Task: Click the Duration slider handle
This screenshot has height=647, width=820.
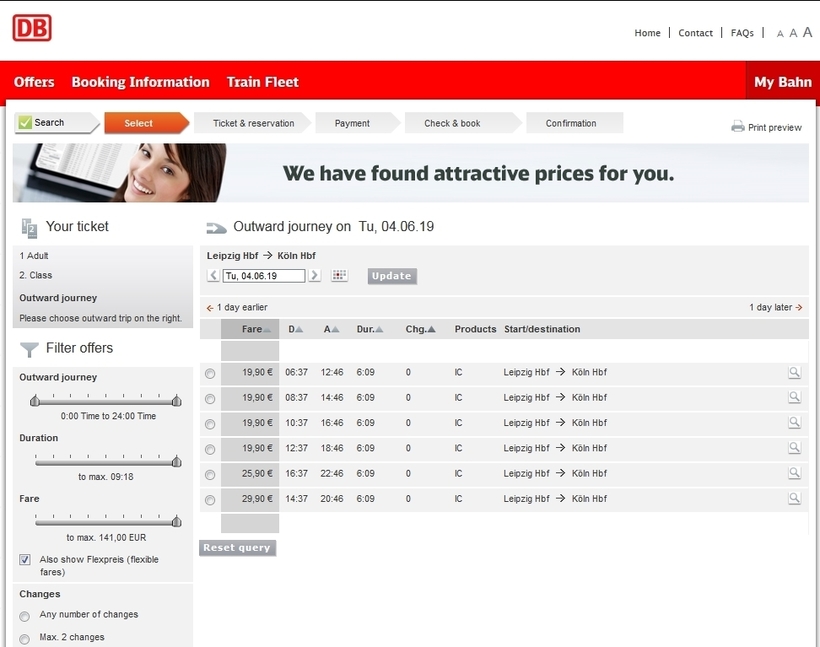Action: pos(177,461)
